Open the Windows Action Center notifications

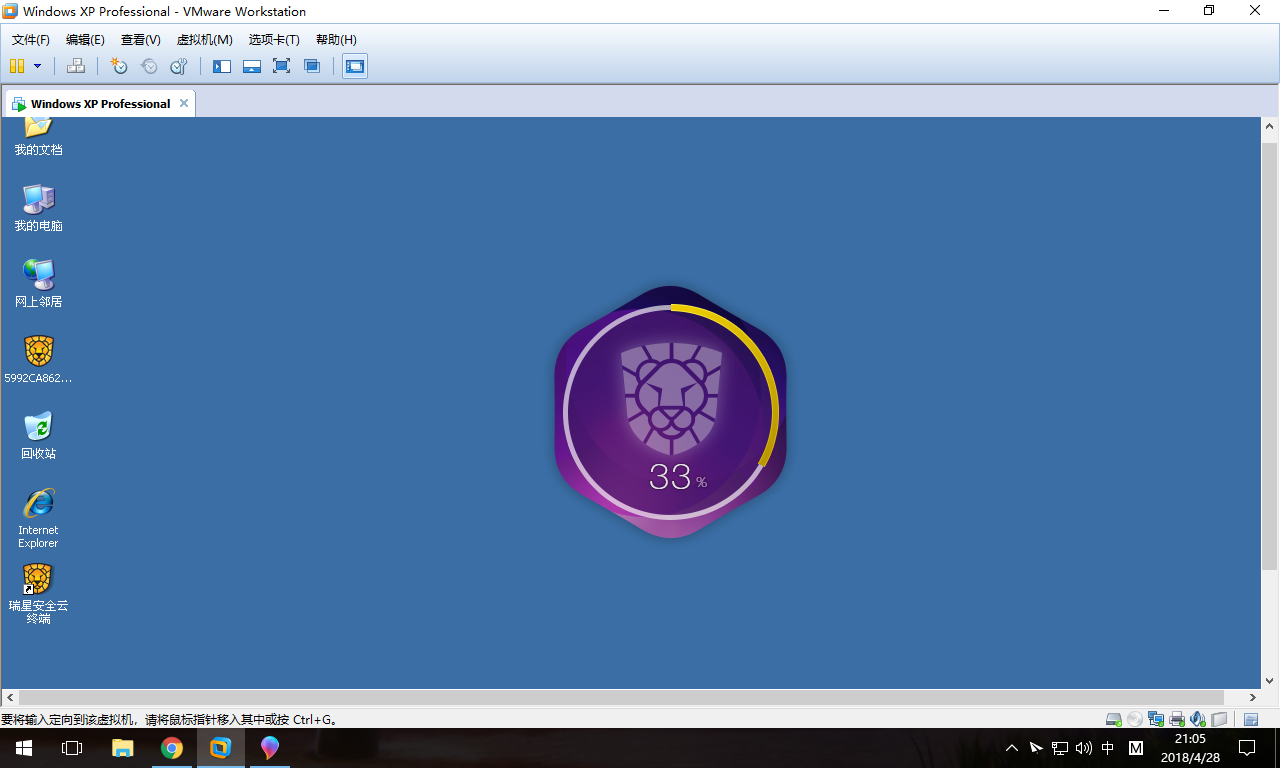pyautogui.click(x=1247, y=748)
